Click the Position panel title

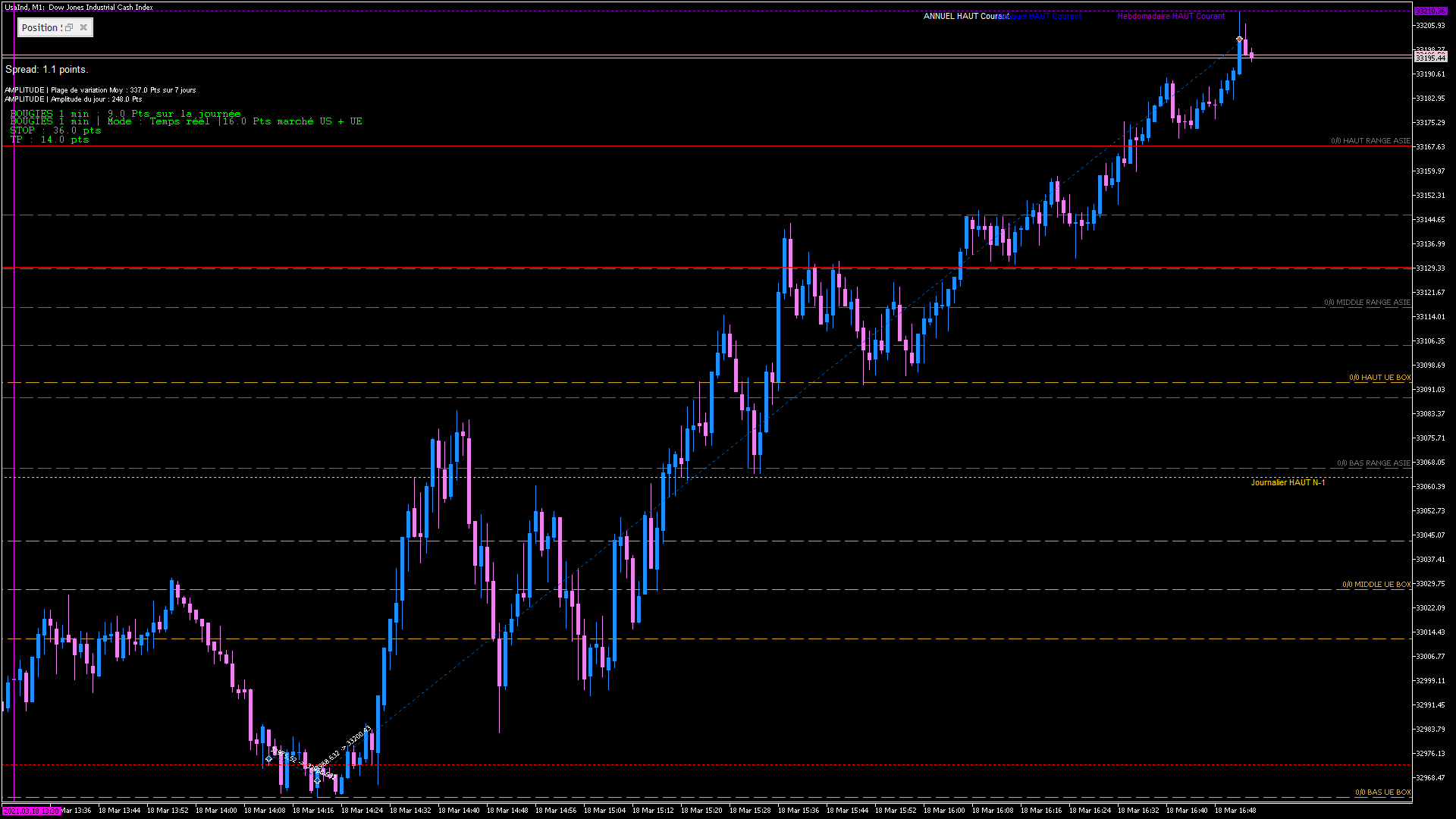pyautogui.click(x=40, y=27)
